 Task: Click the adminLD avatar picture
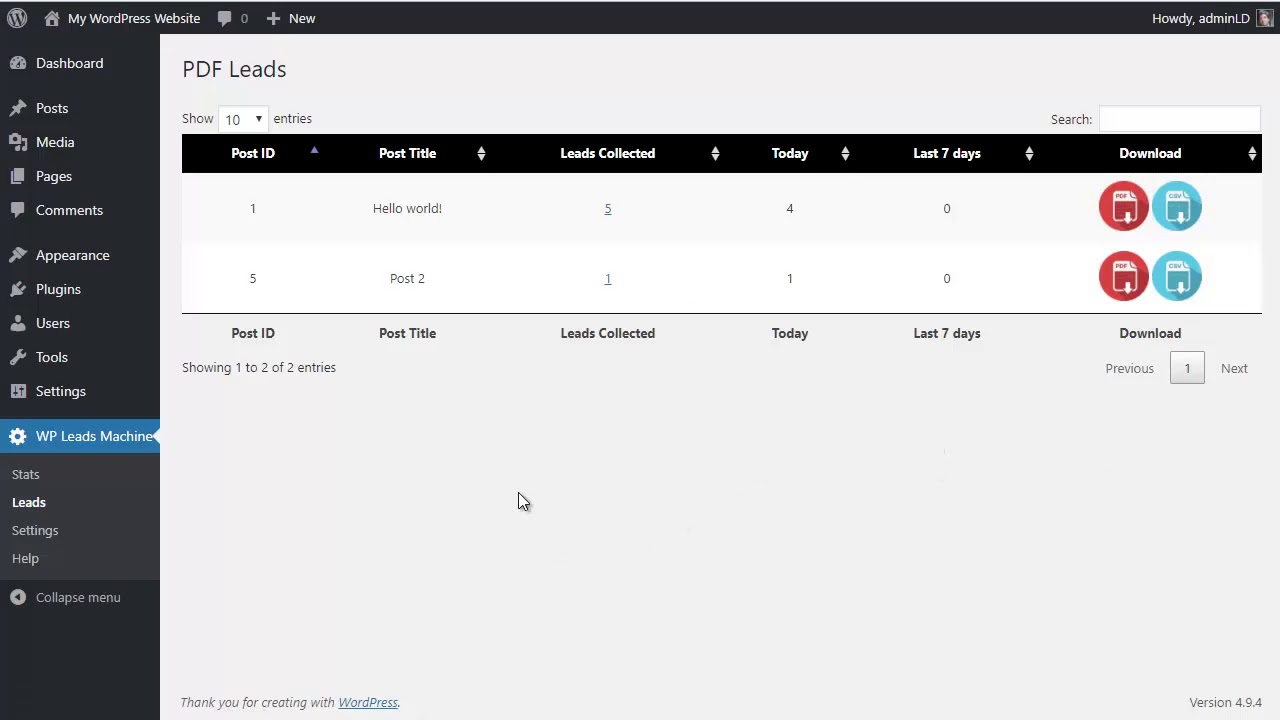[x=1265, y=18]
